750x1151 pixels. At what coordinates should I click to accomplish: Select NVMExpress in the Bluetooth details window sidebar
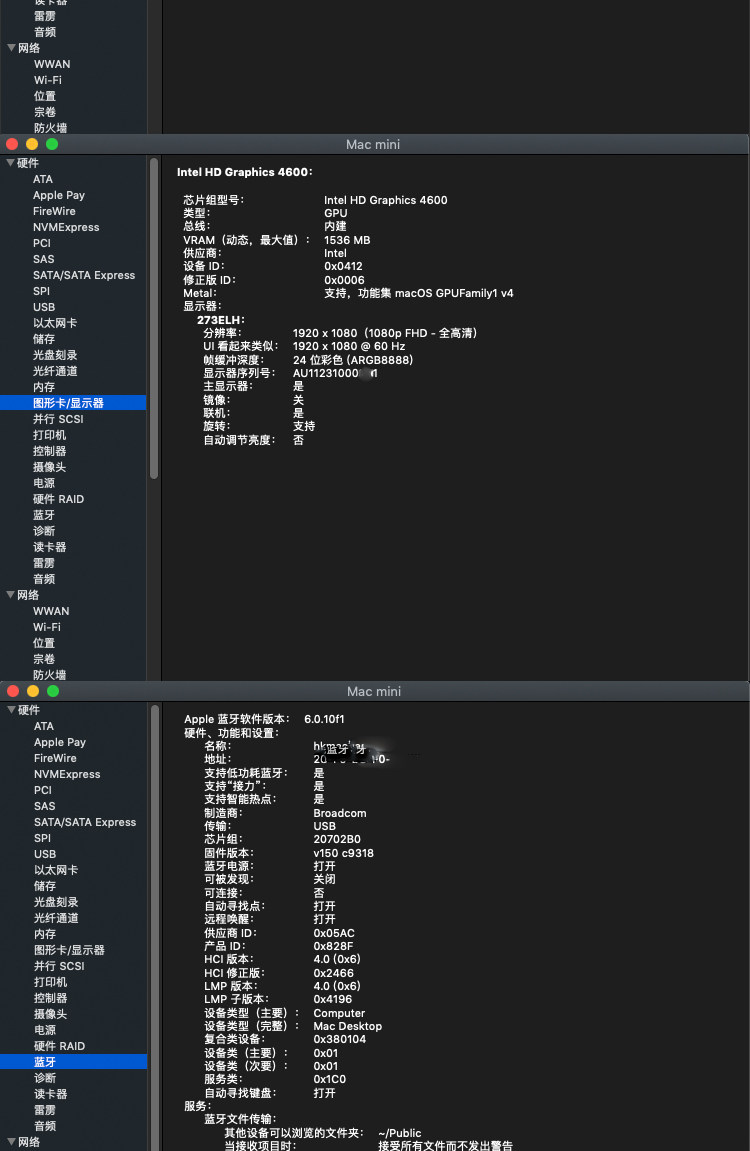67,774
